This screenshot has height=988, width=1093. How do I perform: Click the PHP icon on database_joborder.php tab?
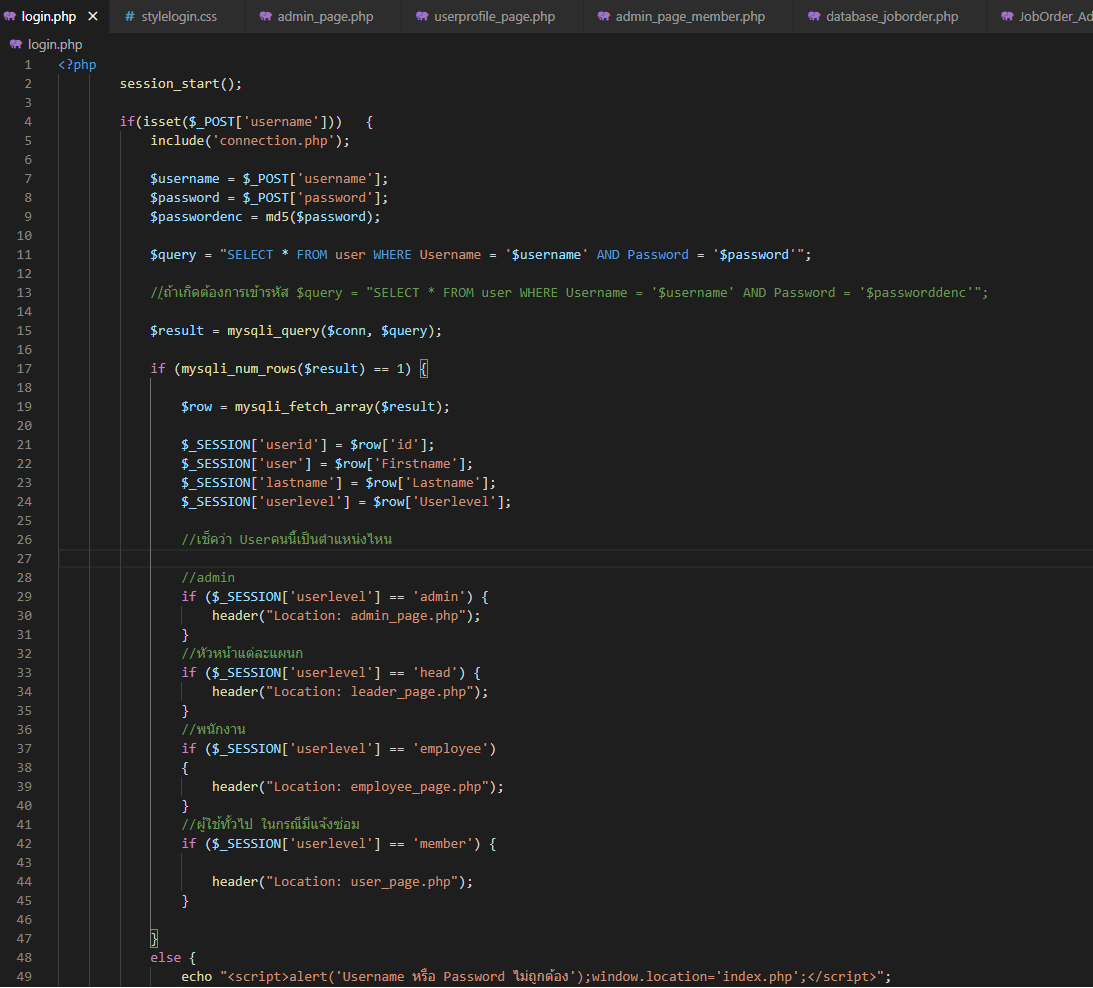tap(813, 16)
